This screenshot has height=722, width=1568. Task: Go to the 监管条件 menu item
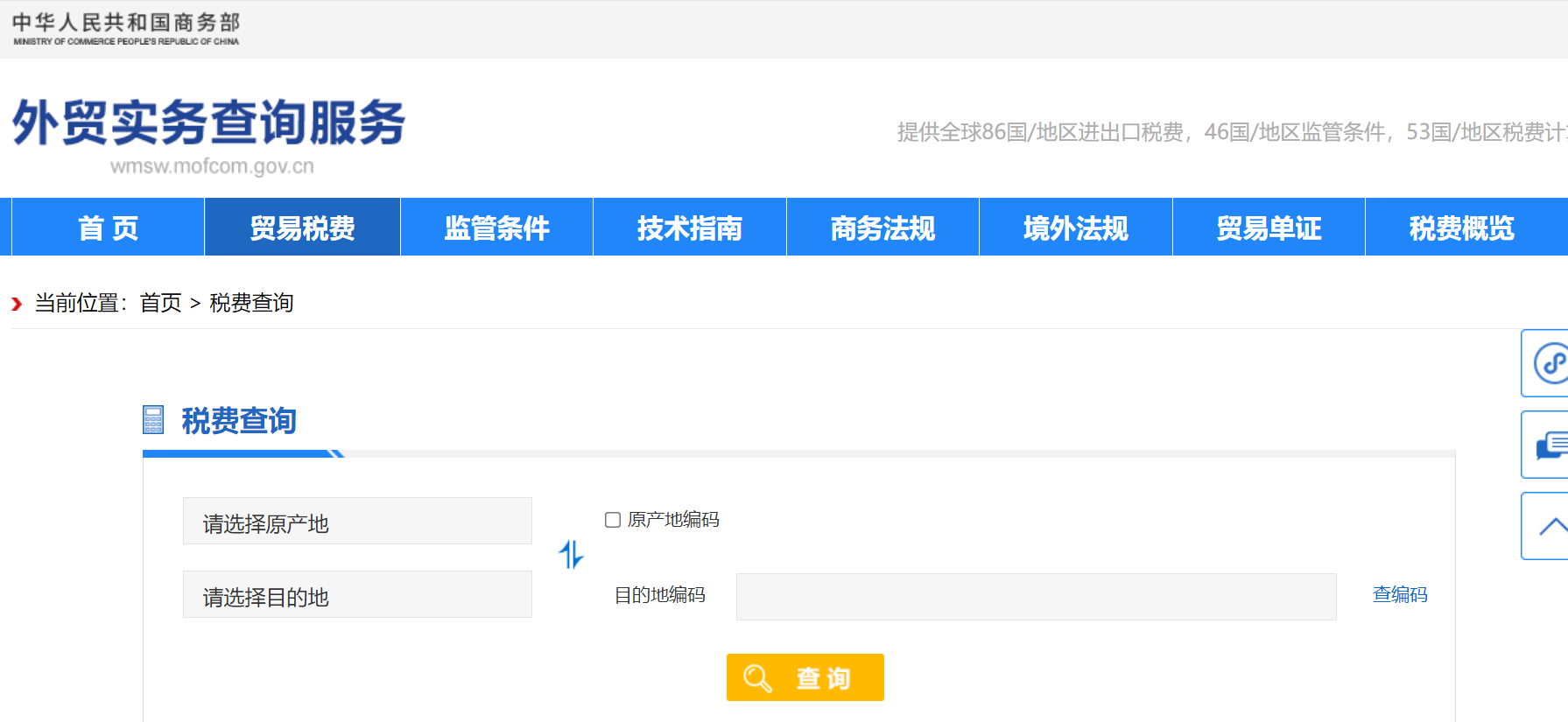[496, 228]
